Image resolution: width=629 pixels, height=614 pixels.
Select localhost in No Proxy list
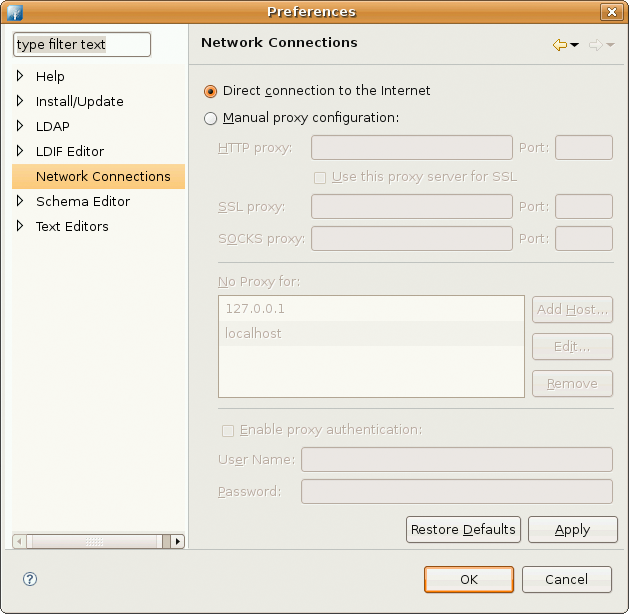tap(371, 333)
